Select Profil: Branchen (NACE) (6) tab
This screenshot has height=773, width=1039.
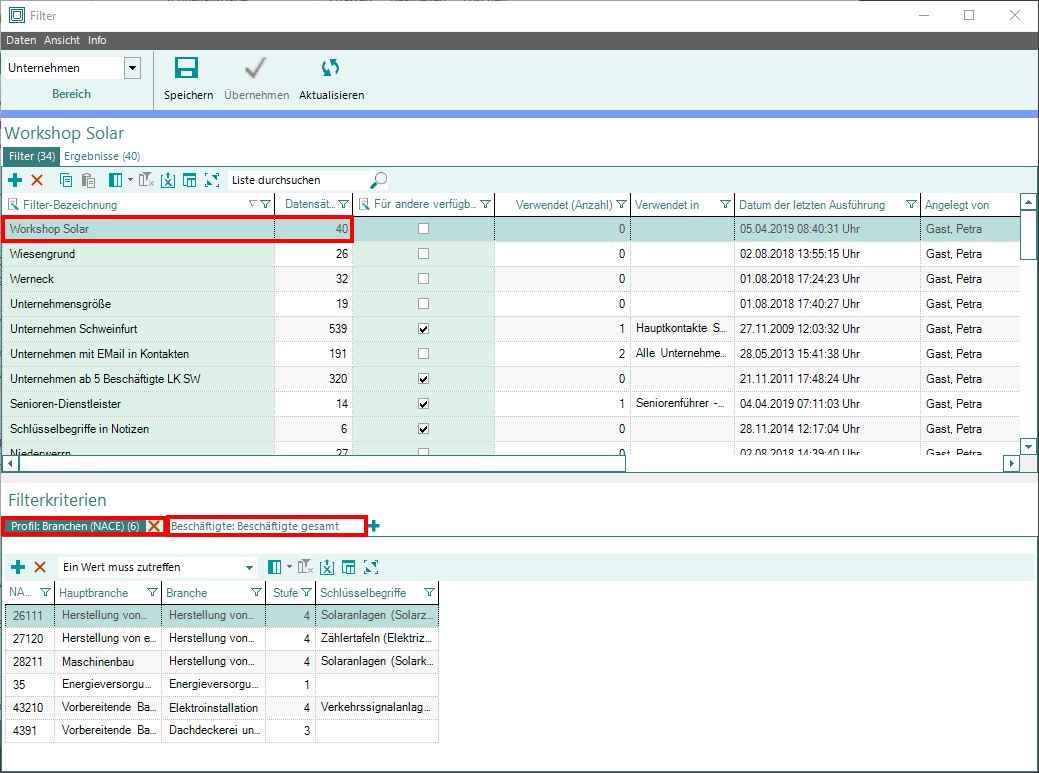[x=75, y=526]
